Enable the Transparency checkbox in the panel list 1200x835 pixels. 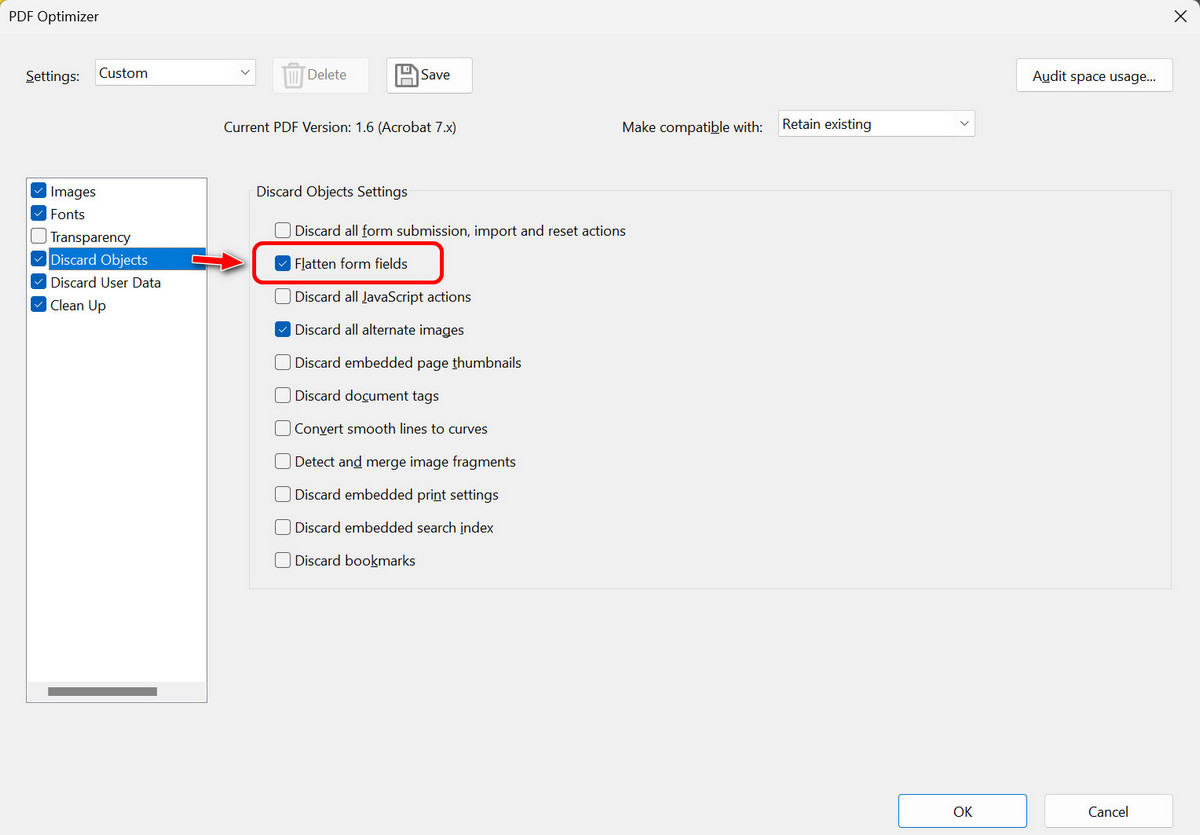37,236
